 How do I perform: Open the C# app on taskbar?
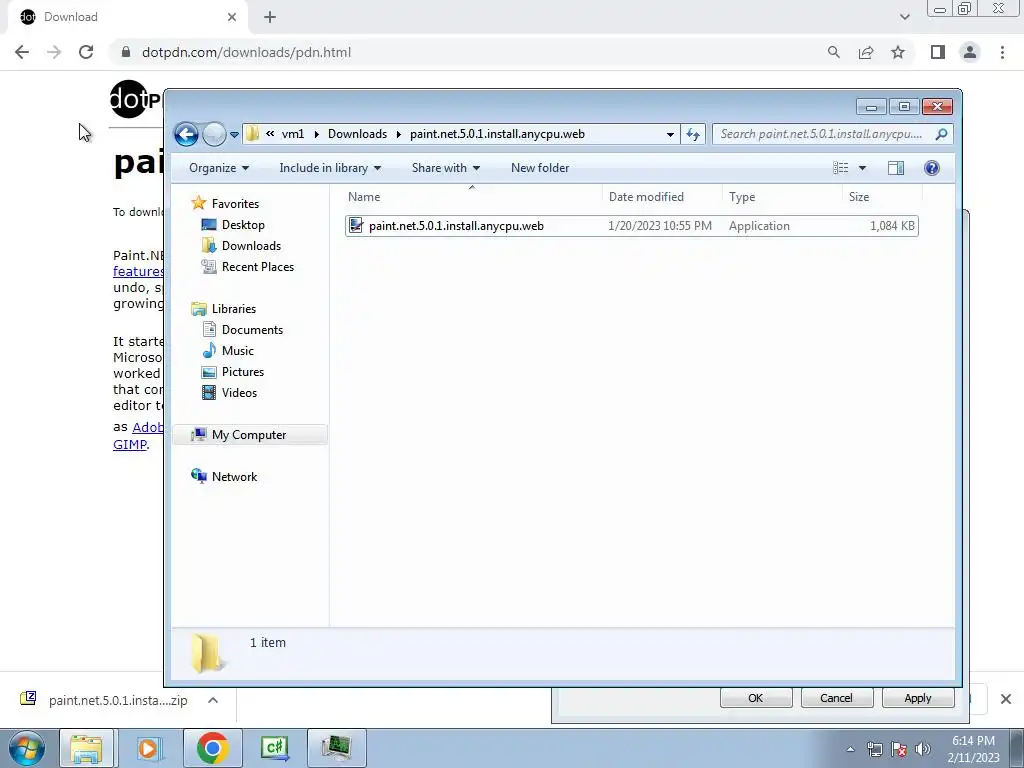pos(275,748)
